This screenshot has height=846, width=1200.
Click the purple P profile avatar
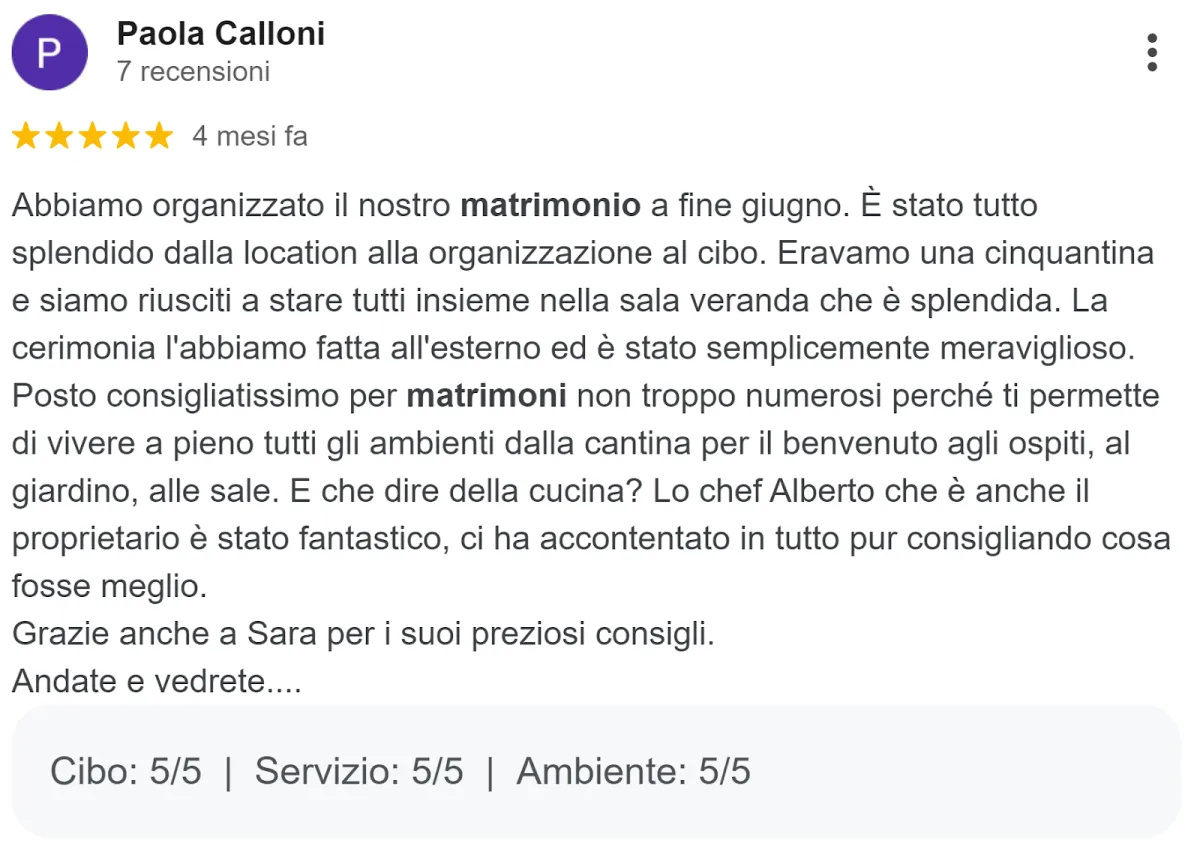click(x=50, y=52)
